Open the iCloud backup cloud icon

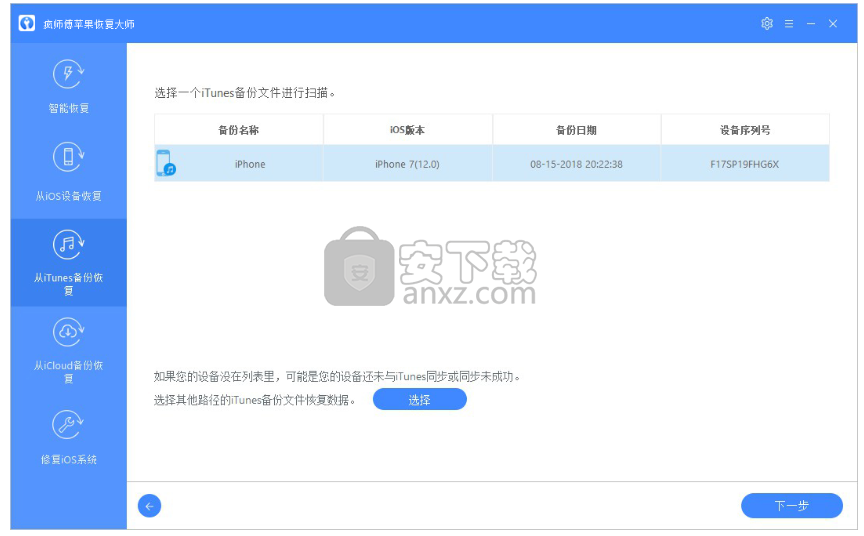pyautogui.click(x=68, y=332)
